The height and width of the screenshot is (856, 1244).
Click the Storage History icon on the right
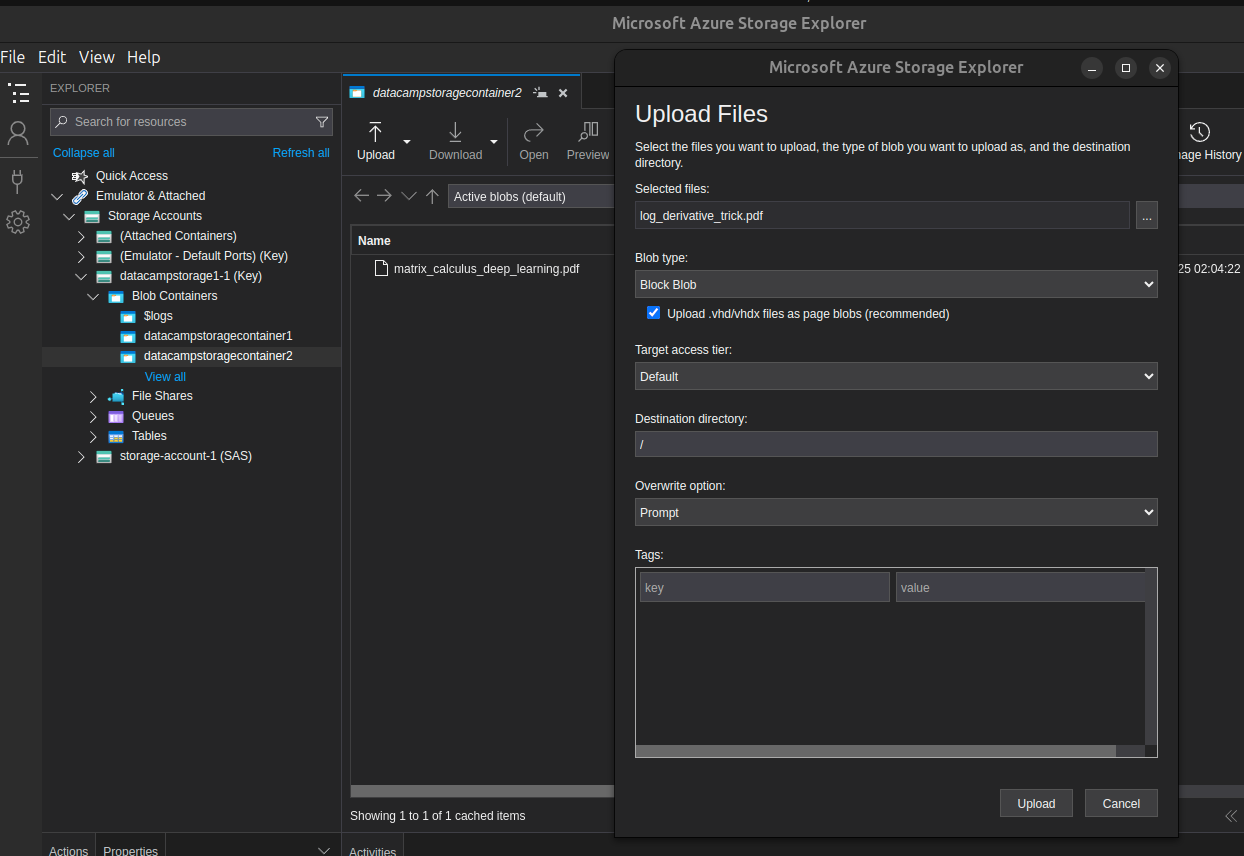(1200, 130)
